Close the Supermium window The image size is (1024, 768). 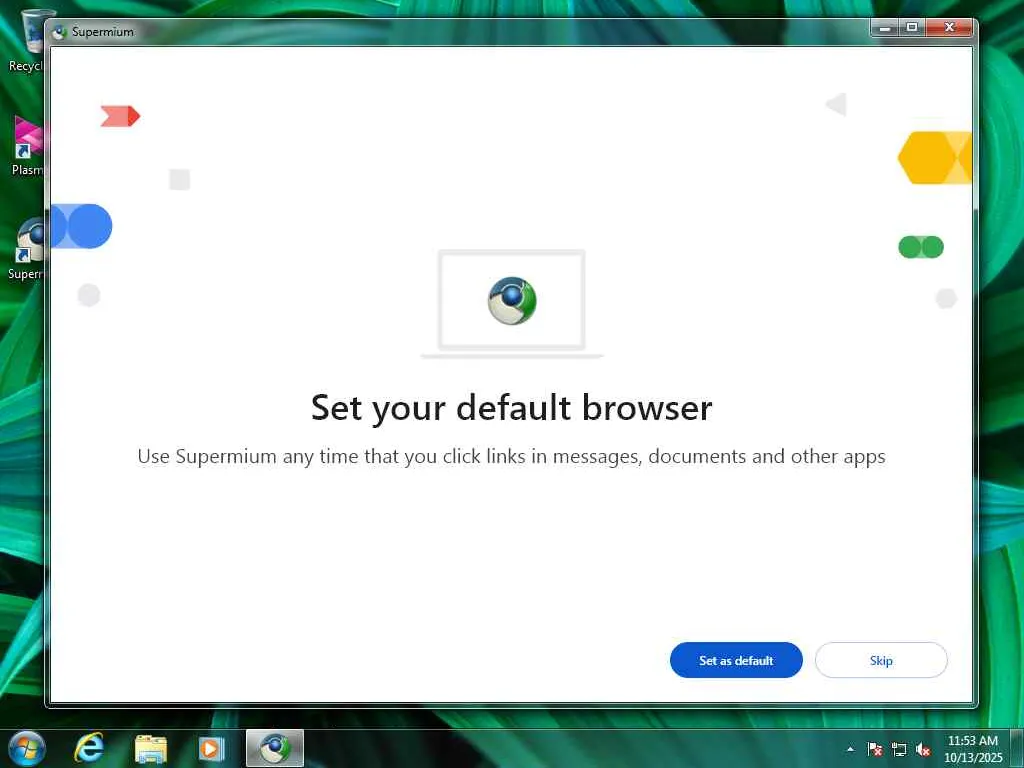point(950,27)
